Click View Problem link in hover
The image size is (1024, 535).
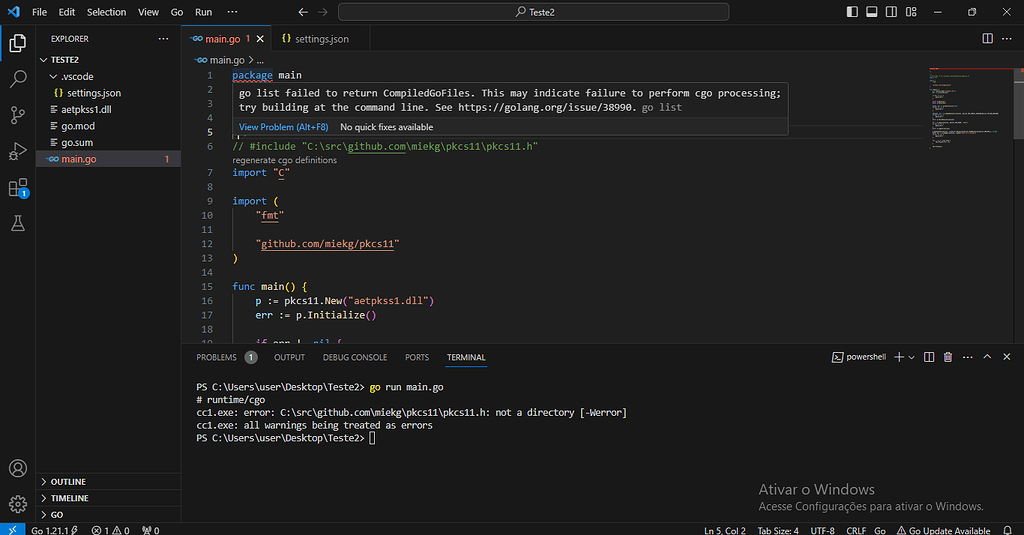click(x=283, y=127)
